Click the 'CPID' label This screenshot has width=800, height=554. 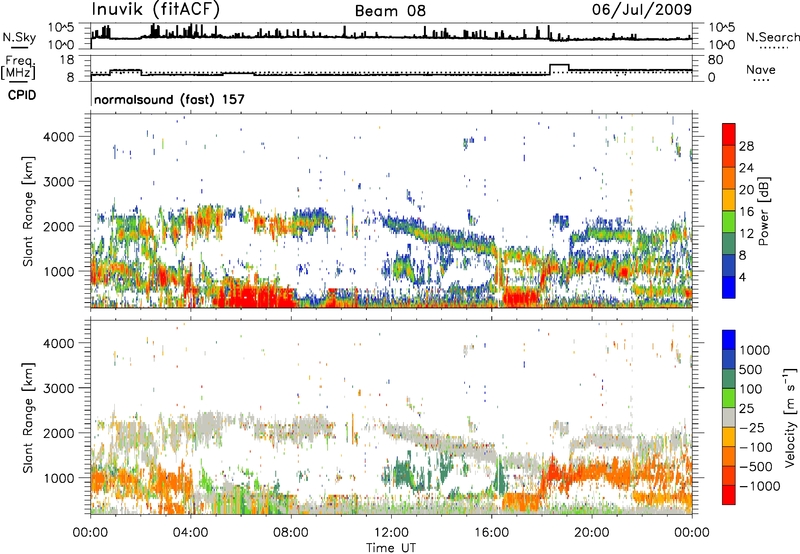point(22,95)
